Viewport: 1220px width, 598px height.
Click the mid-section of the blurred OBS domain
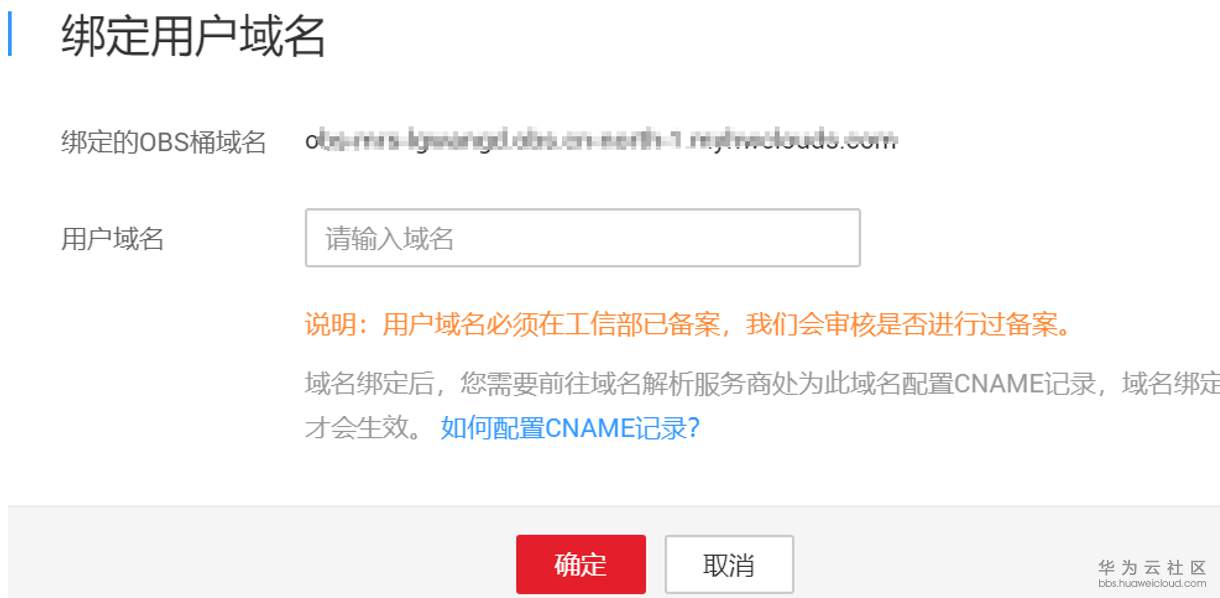coord(601,140)
